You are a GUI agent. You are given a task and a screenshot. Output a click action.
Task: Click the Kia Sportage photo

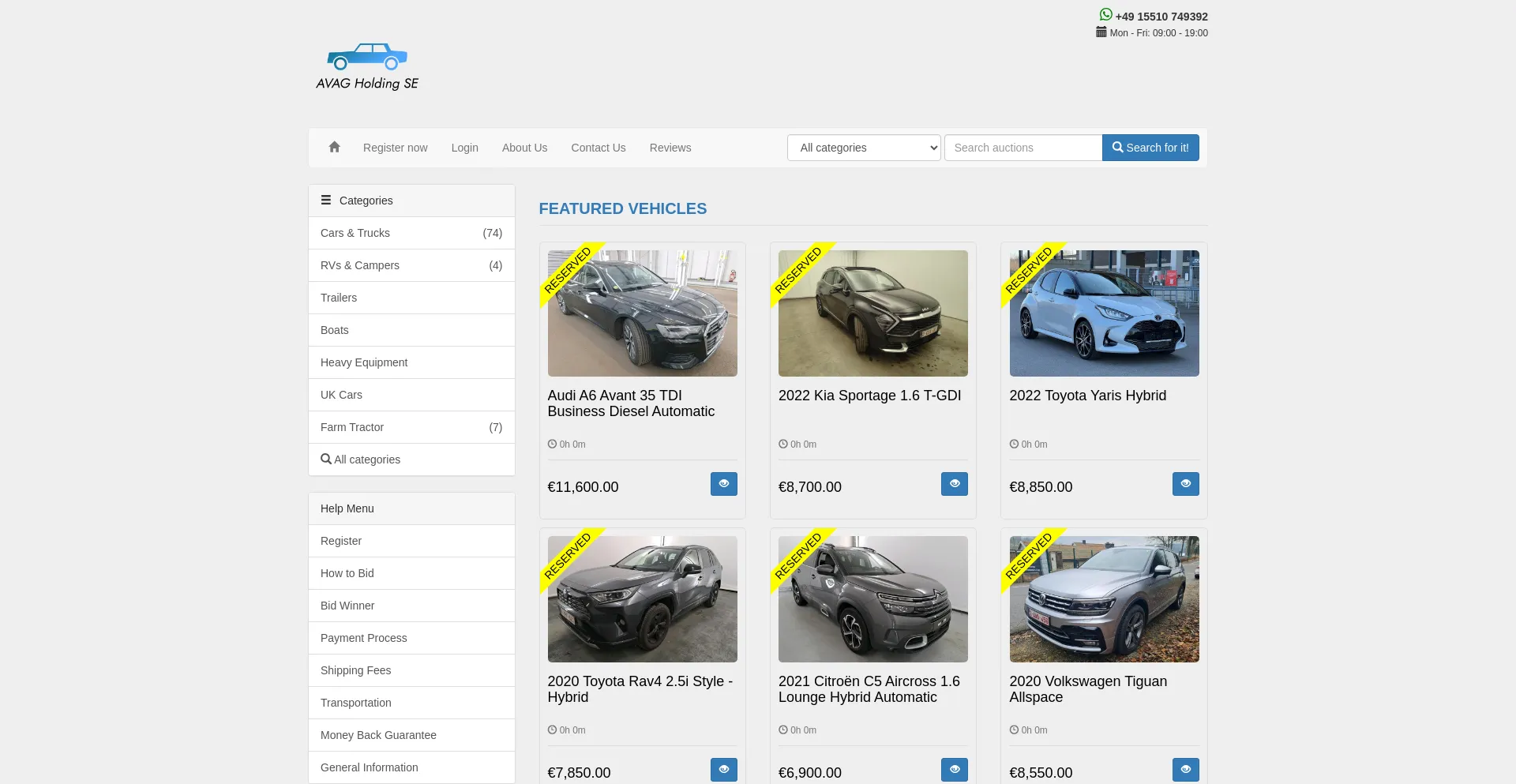(873, 313)
